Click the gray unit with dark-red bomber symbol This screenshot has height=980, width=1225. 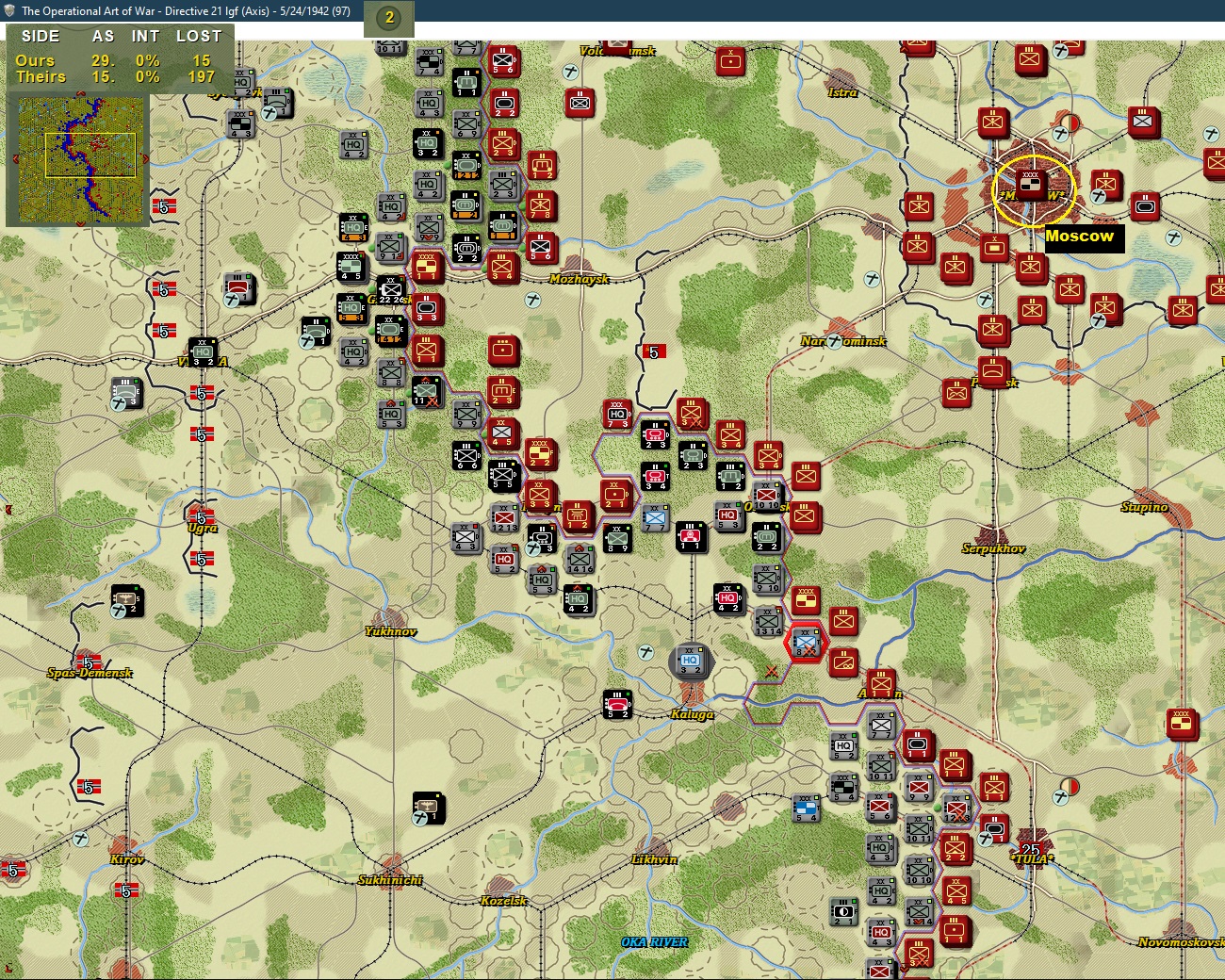point(239,286)
